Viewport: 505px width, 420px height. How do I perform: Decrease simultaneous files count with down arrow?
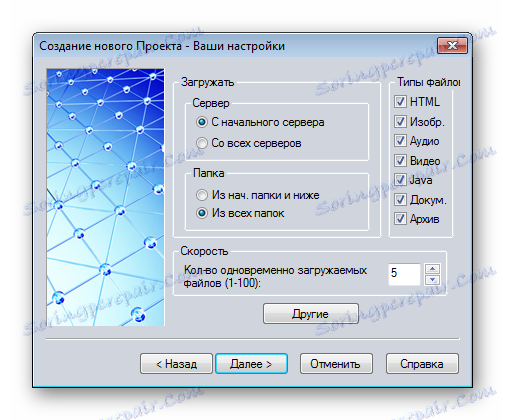click(x=432, y=280)
